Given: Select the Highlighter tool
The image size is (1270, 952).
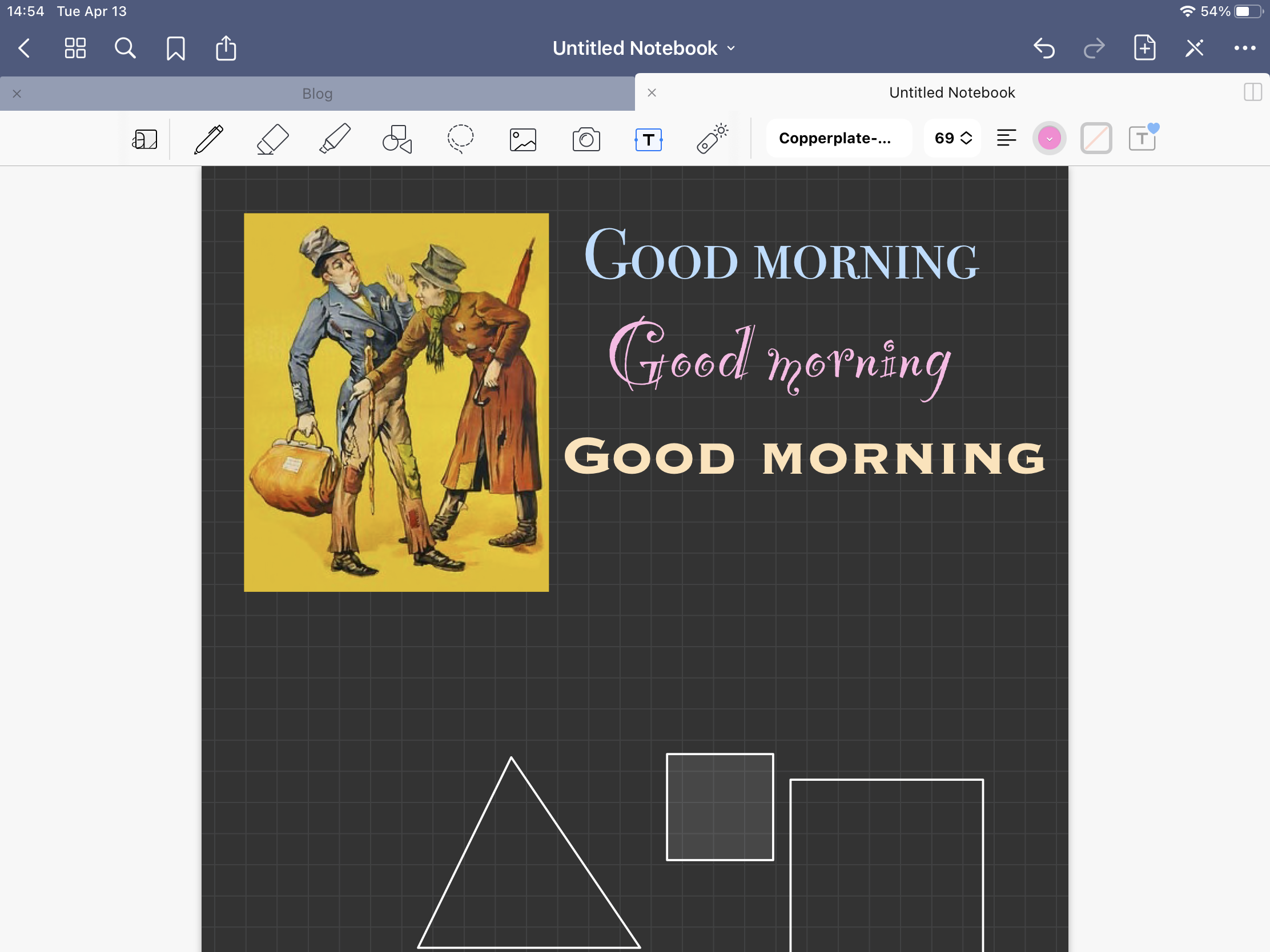Looking at the screenshot, I should (x=335, y=139).
